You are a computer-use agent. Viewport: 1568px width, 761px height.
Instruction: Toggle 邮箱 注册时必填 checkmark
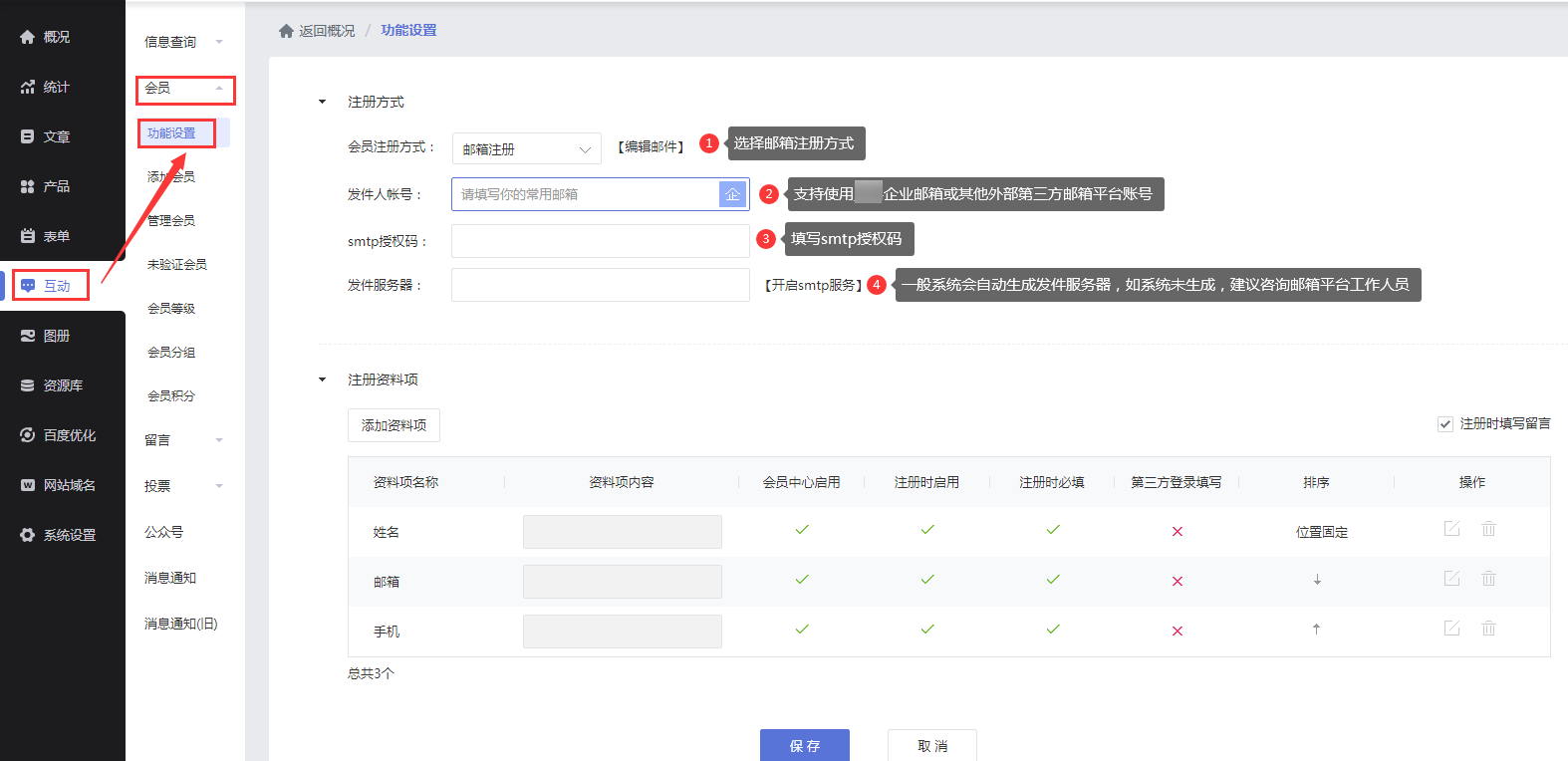tap(1053, 580)
